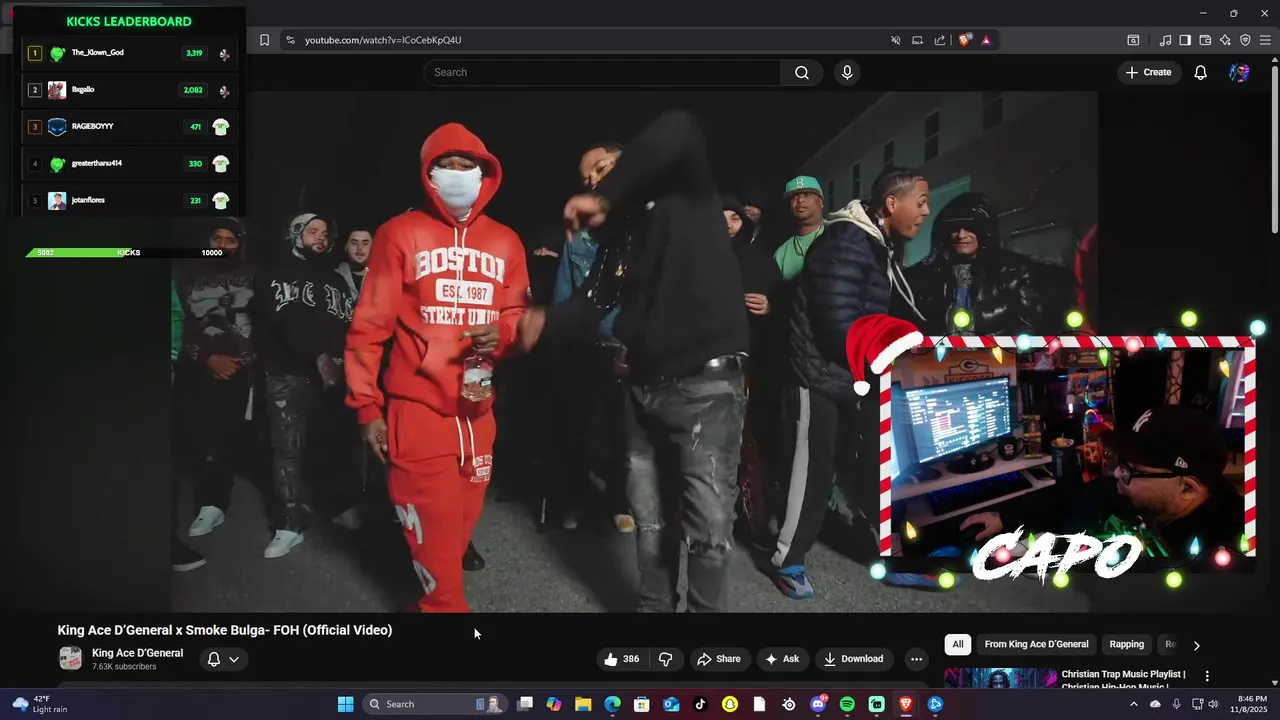The image size is (1280, 720).
Task: Open Task View from taskbar
Action: tap(525, 704)
